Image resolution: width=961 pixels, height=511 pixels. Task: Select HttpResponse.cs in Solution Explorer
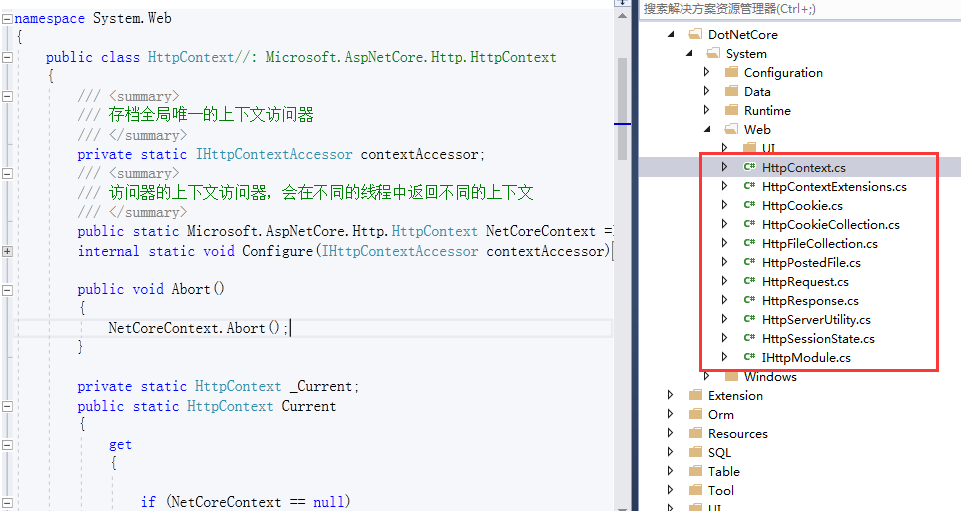point(810,300)
